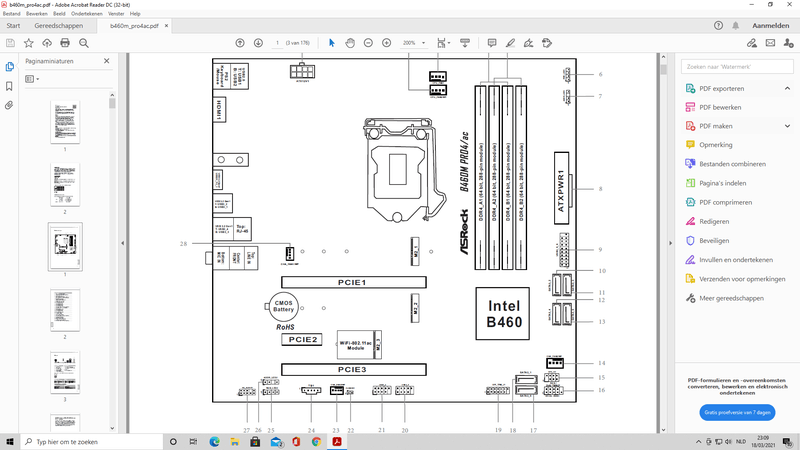Open Invullen en ondertekenen tool
This screenshot has height=450, width=800.
(x=736, y=260)
